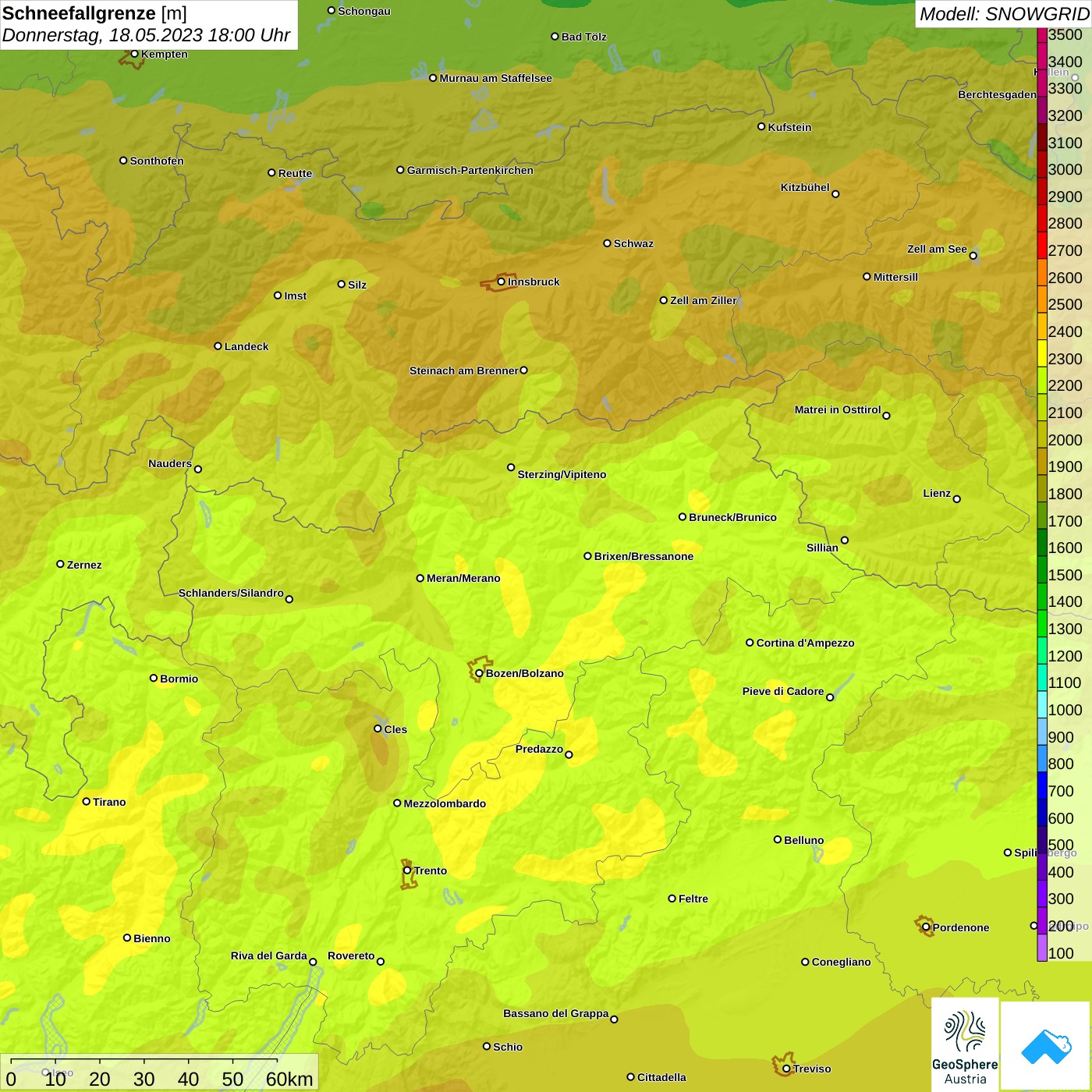This screenshot has height=1092, width=1092.
Task: Click the Kempten city marker
Action: click(x=134, y=54)
